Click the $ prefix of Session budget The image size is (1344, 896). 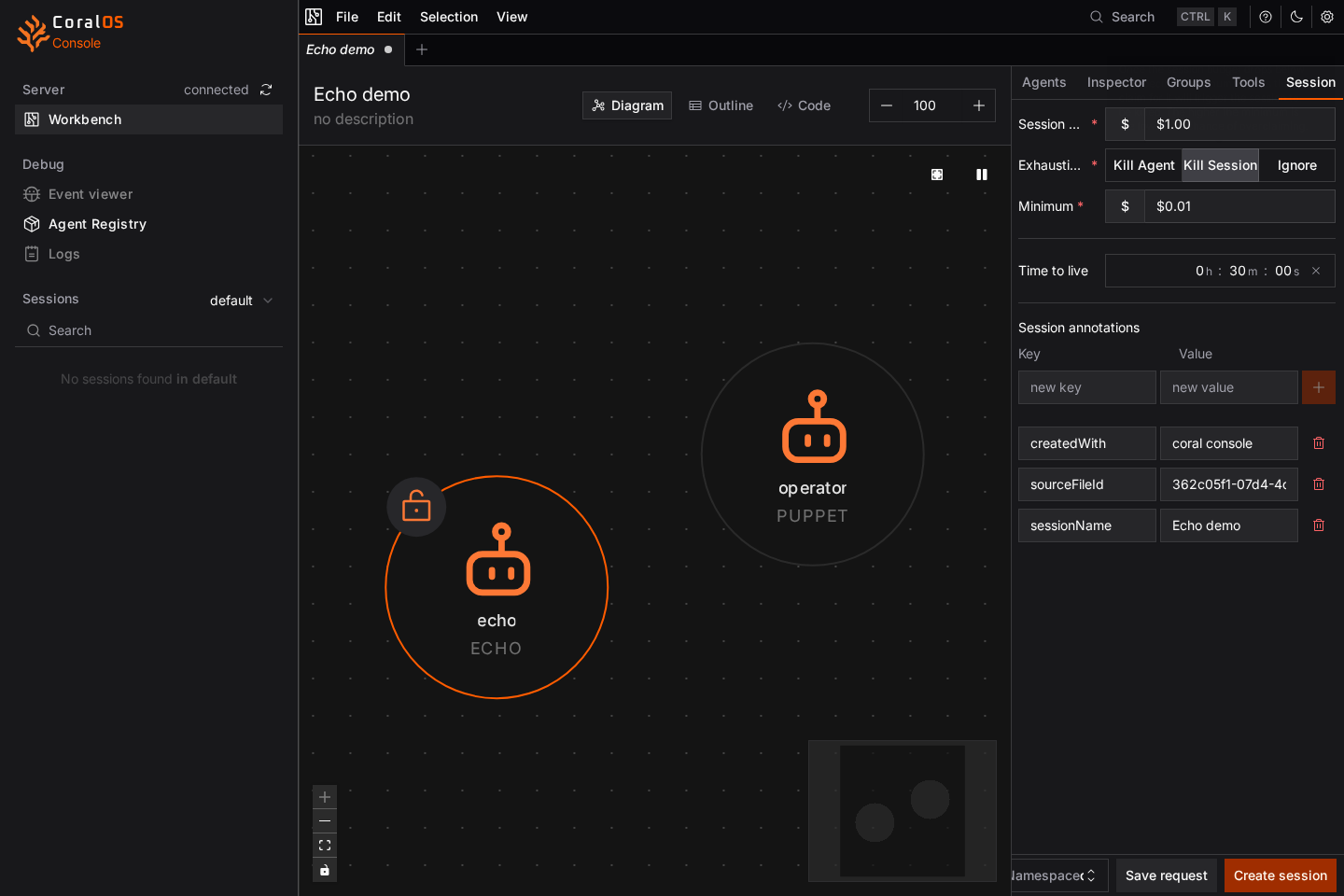point(1125,124)
